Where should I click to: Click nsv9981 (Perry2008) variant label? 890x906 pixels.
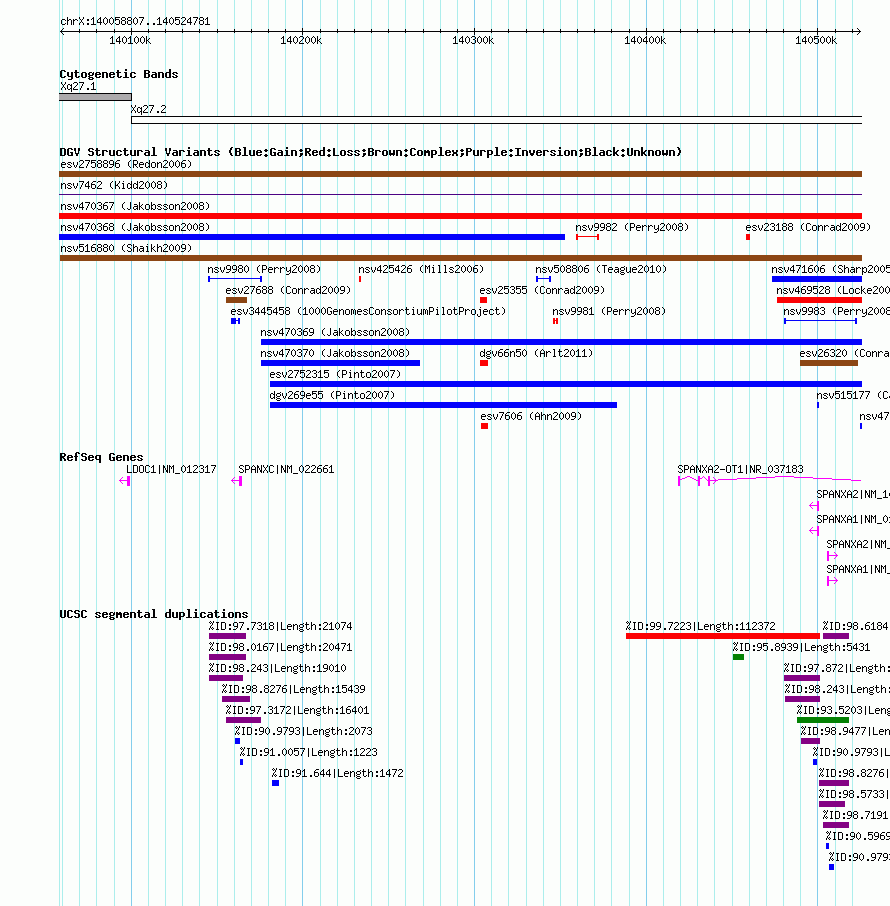(x=609, y=311)
